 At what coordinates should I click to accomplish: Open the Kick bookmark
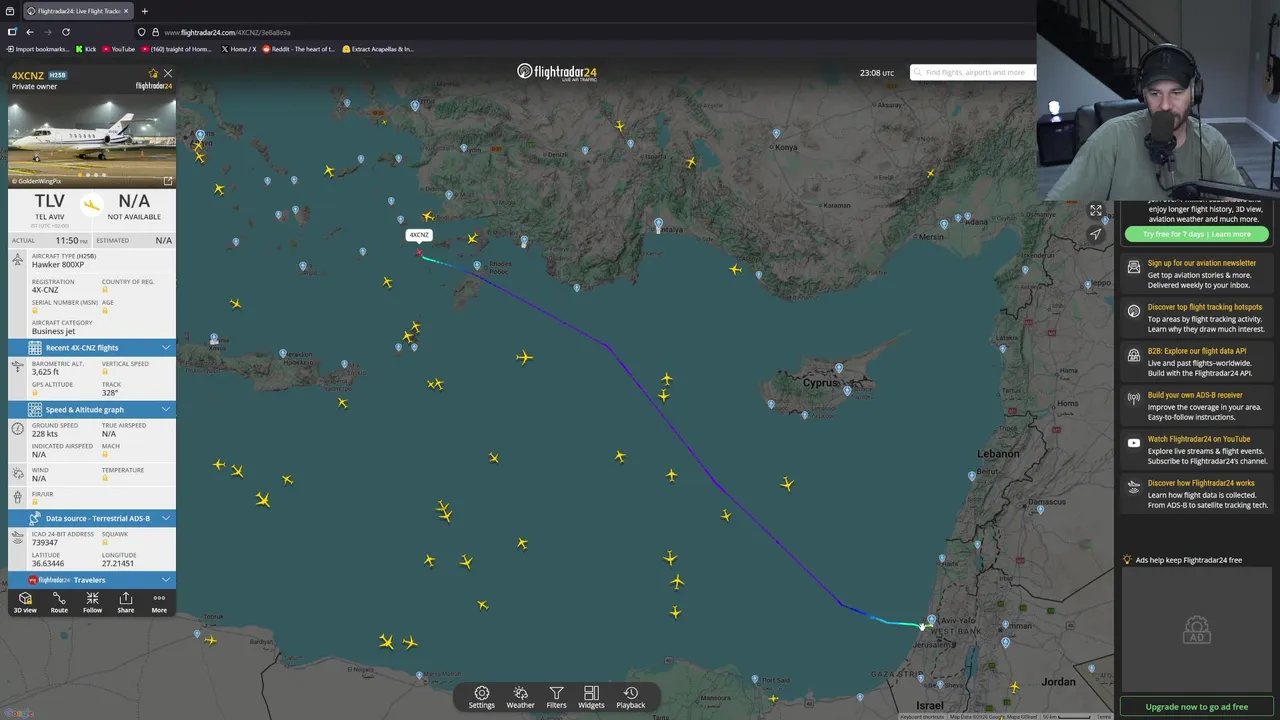[86, 49]
